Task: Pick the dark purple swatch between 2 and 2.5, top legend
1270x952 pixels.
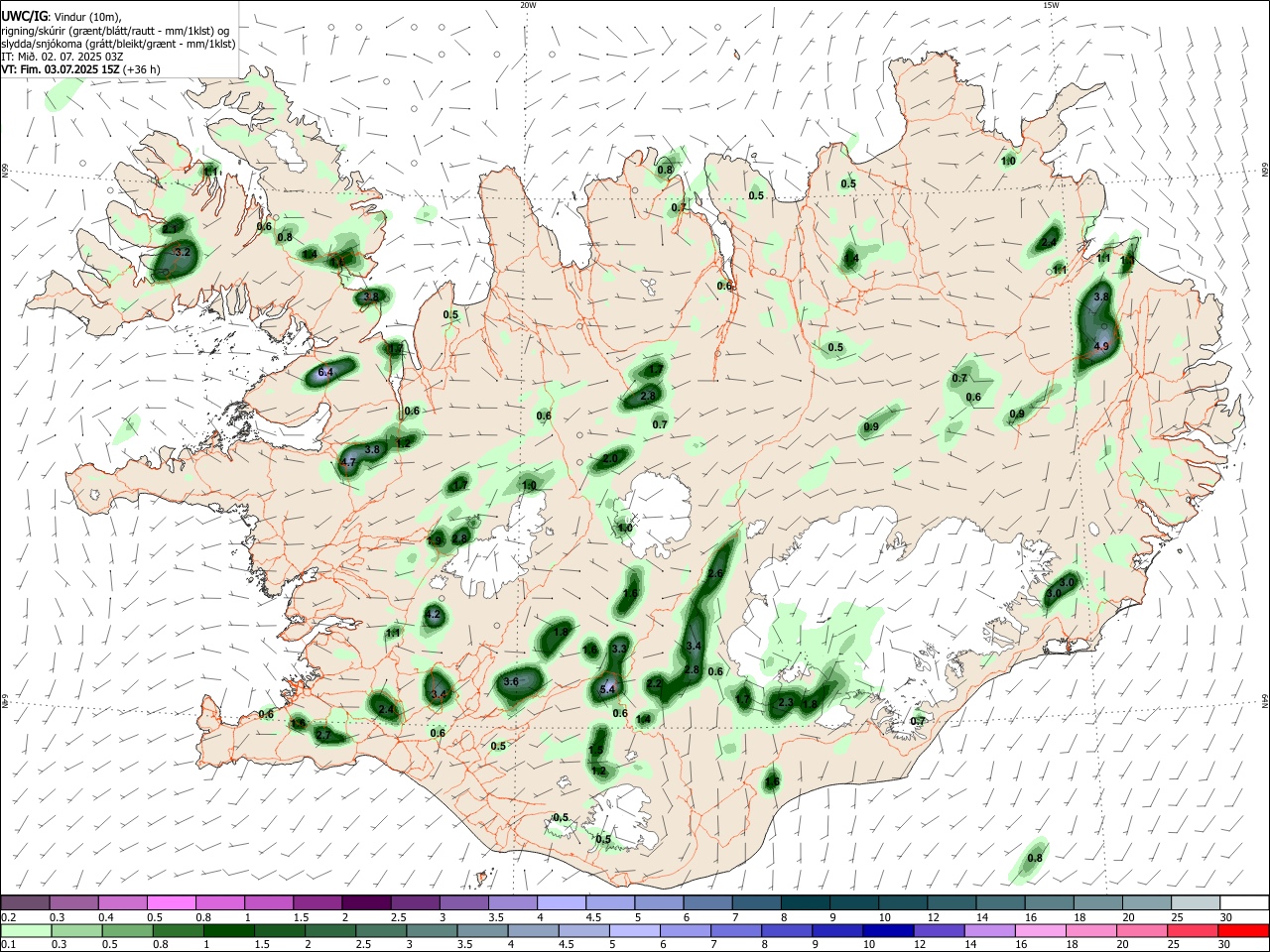Action: 365,902
